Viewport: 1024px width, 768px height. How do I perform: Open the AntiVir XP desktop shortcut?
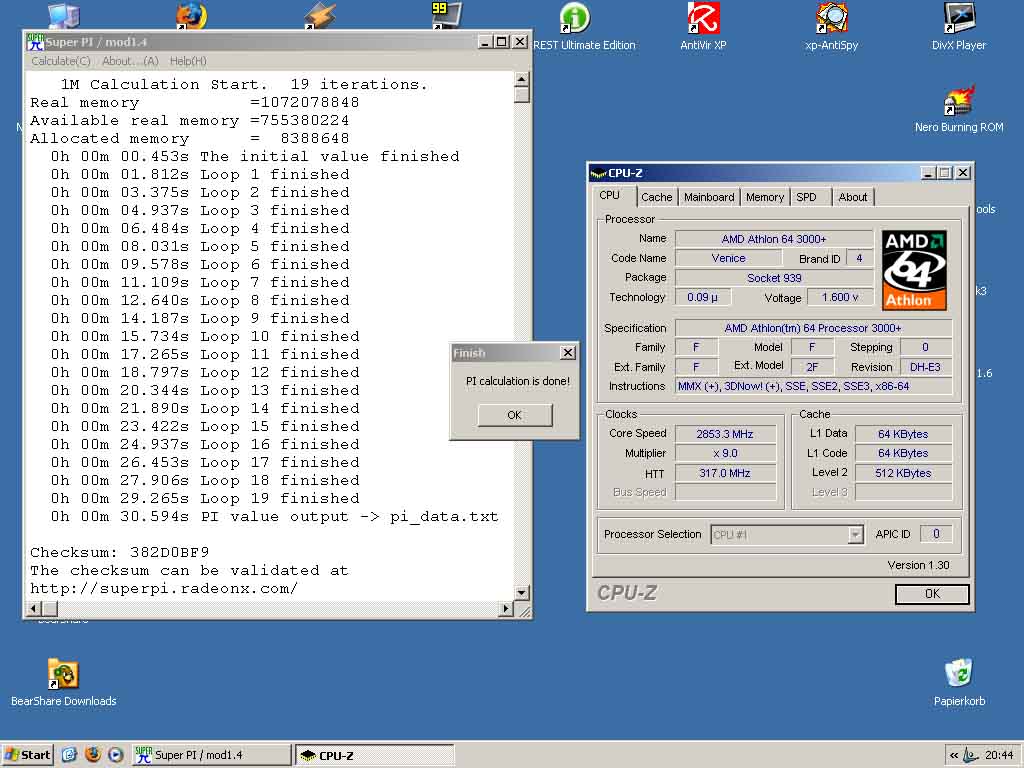[x=703, y=19]
